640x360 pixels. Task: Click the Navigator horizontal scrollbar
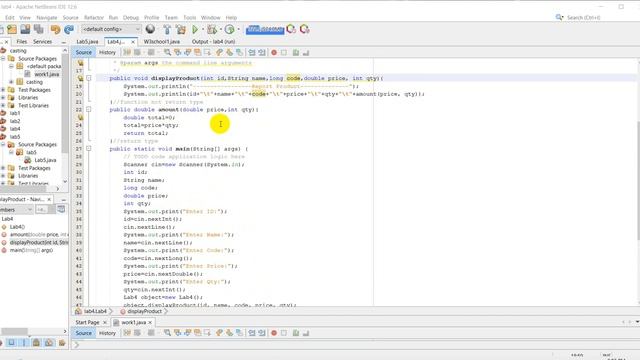tap(33, 331)
